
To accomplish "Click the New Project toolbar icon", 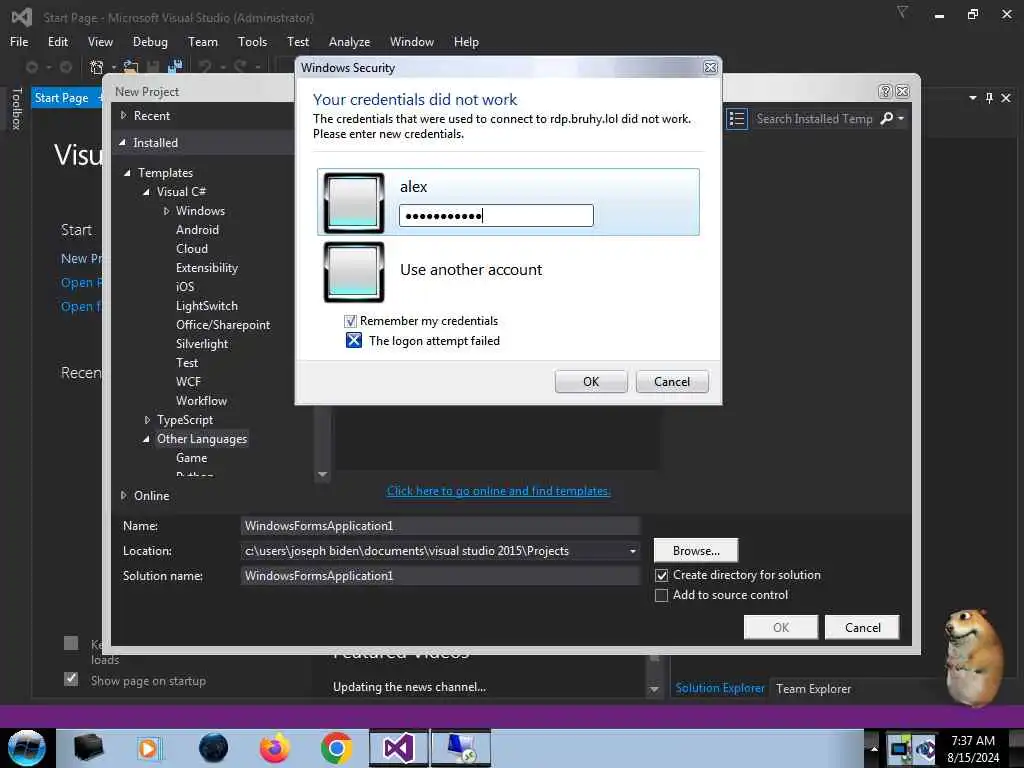I will coord(97,67).
